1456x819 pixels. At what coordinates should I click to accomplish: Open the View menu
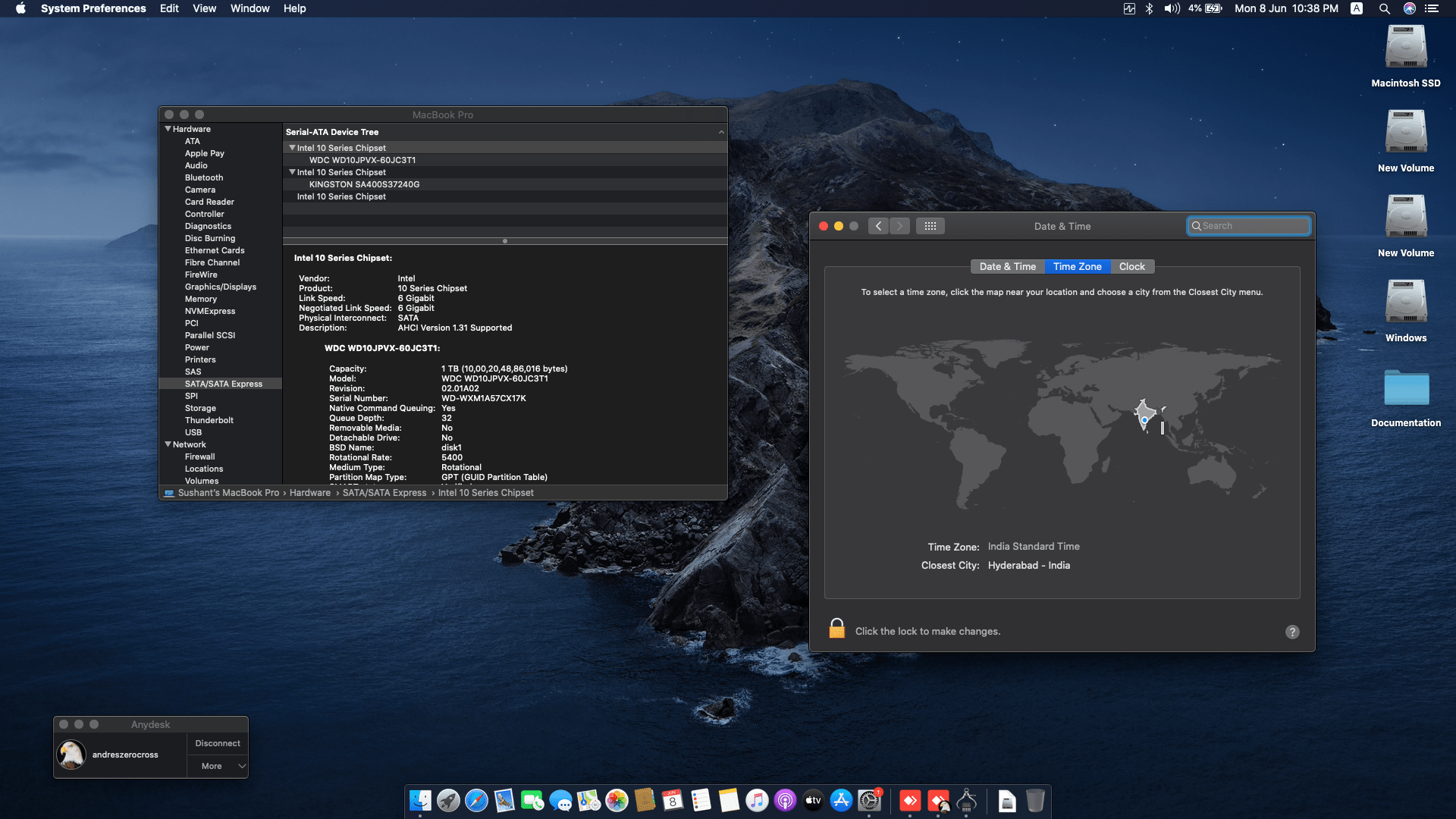coord(204,8)
